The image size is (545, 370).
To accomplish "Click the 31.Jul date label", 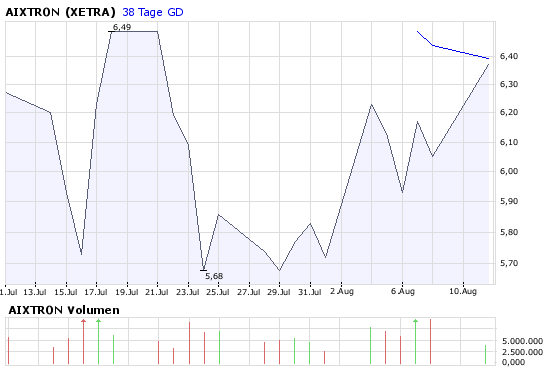I will coord(310,292).
